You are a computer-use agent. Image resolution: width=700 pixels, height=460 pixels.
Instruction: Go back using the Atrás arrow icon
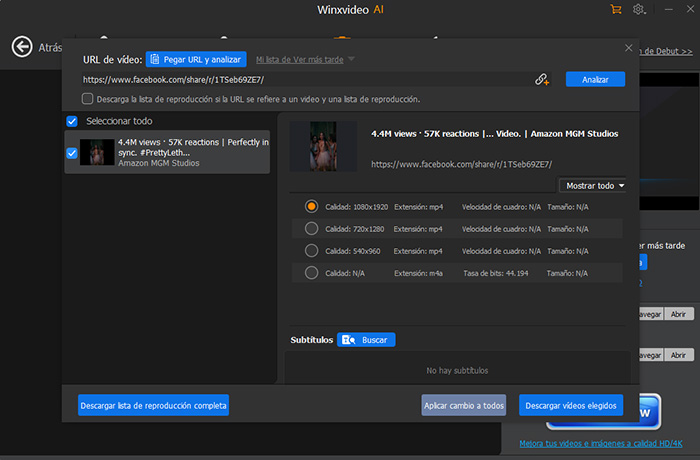click(22, 47)
